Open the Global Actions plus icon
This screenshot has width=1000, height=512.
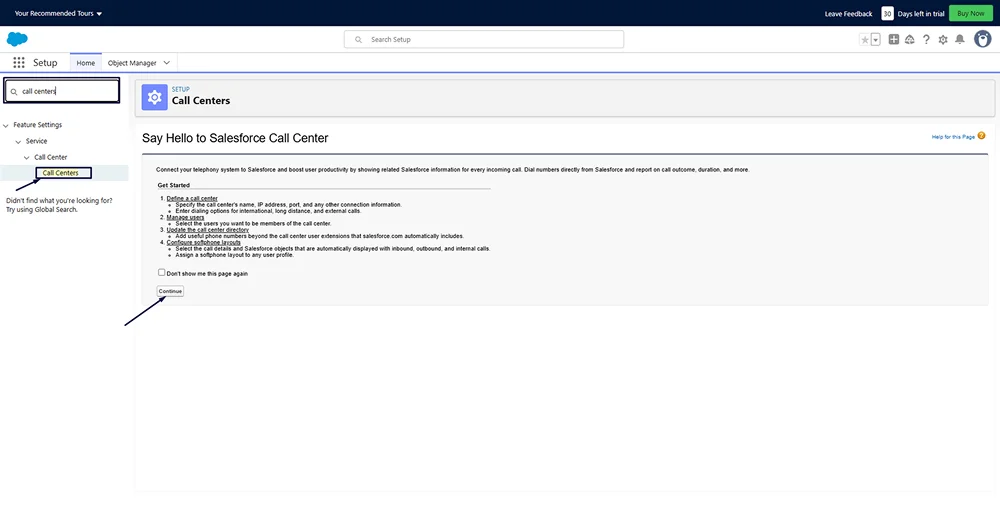(x=893, y=40)
